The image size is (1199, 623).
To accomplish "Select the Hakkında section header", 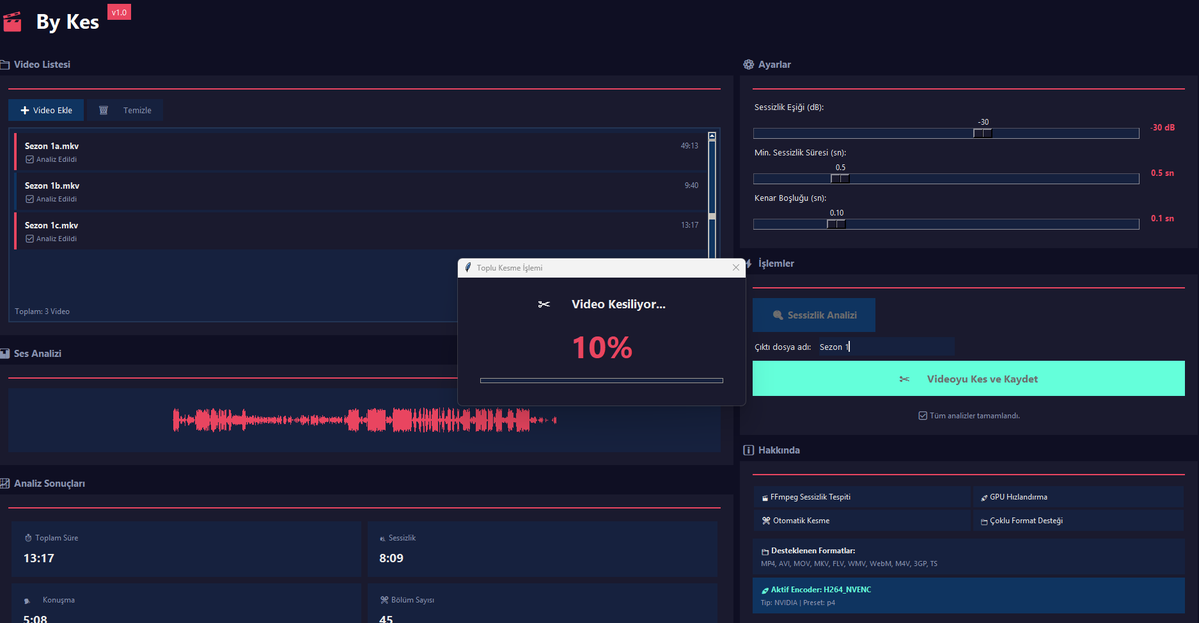I will coord(779,450).
